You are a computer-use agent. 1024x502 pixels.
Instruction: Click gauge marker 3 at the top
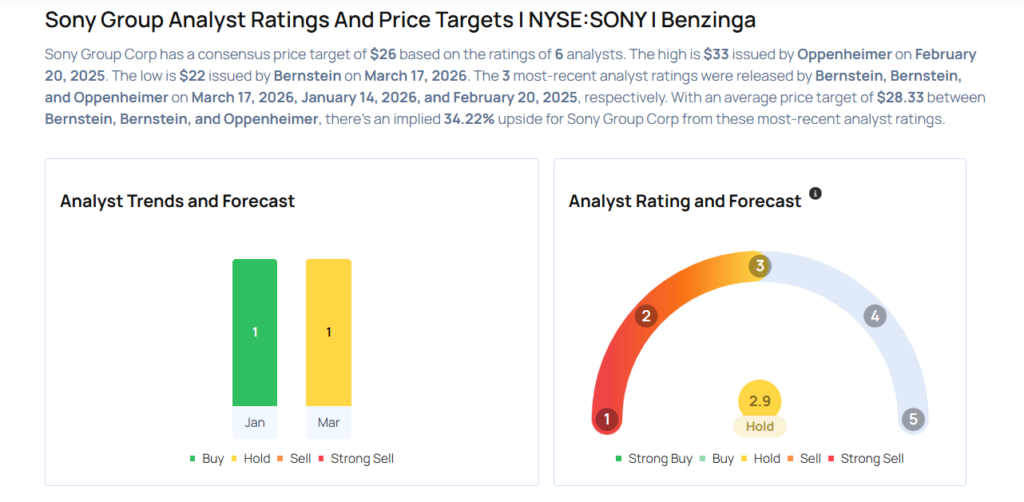(x=760, y=266)
